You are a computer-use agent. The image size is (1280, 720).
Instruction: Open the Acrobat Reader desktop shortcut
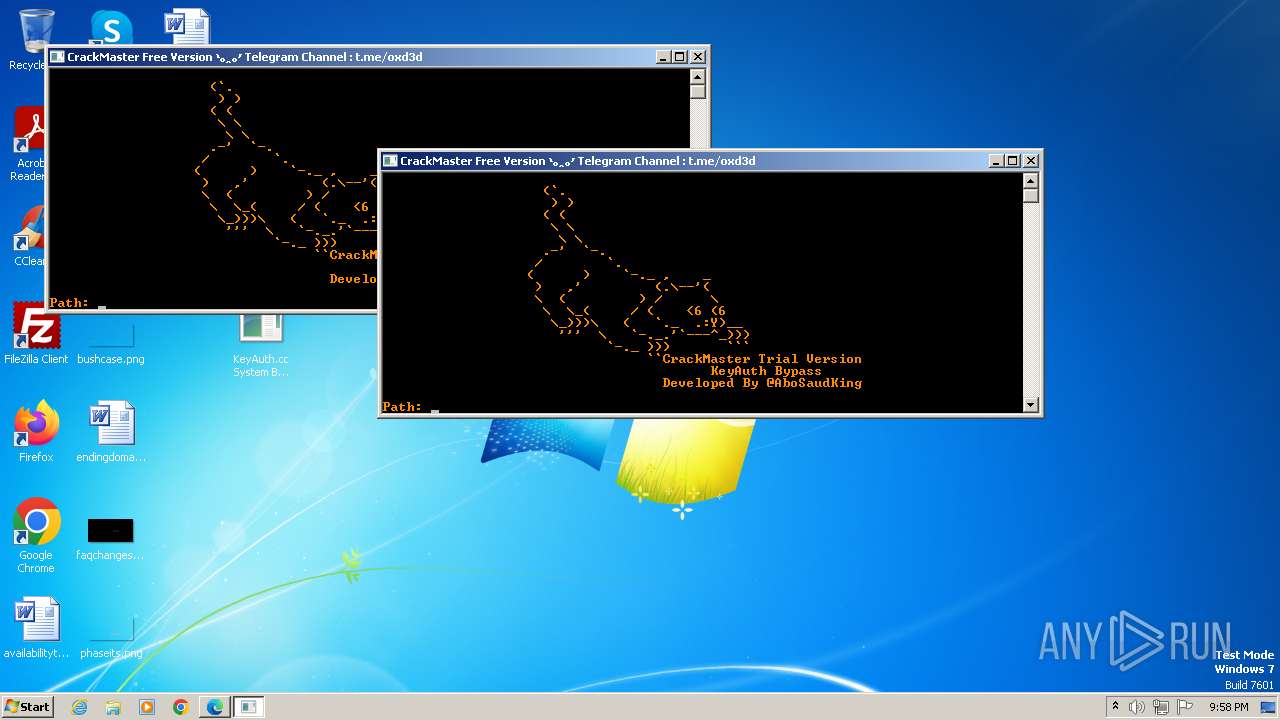pyautogui.click(x=29, y=145)
